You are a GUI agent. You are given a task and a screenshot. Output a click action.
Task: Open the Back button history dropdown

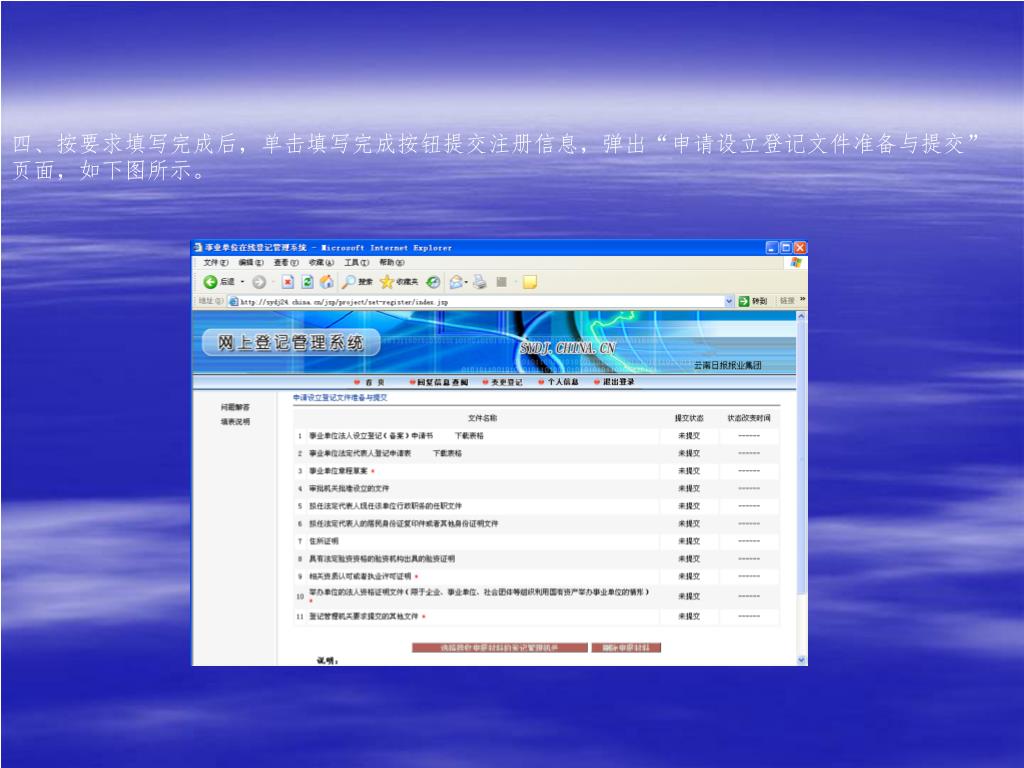click(x=242, y=282)
